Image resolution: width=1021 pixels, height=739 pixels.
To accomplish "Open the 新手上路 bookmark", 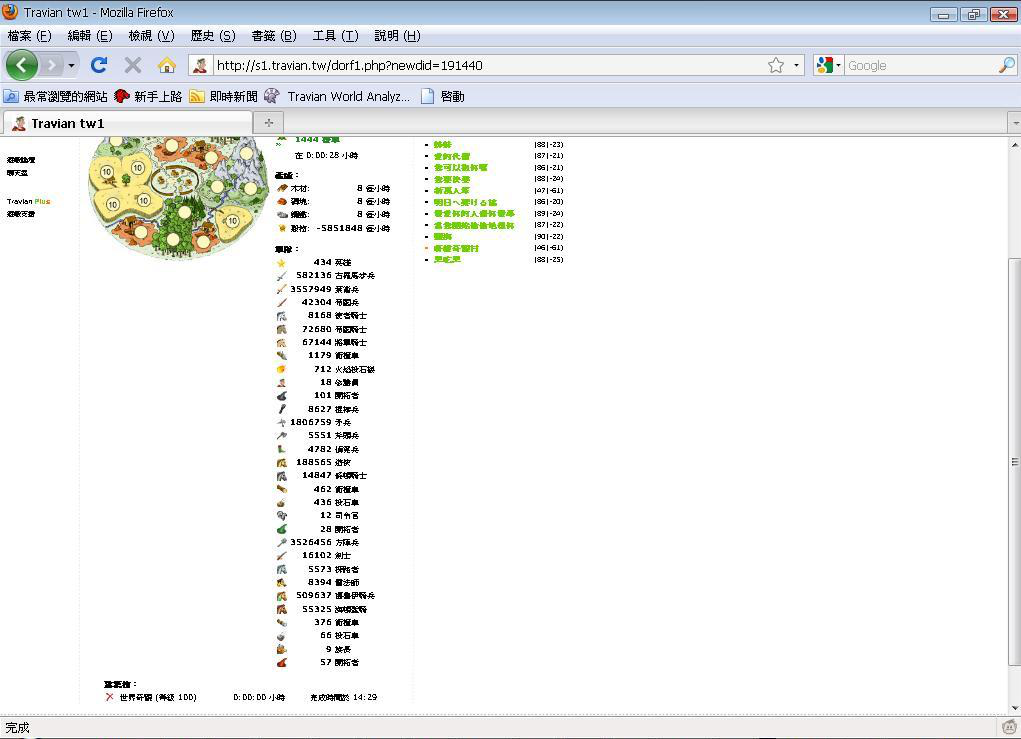I will pos(157,96).
